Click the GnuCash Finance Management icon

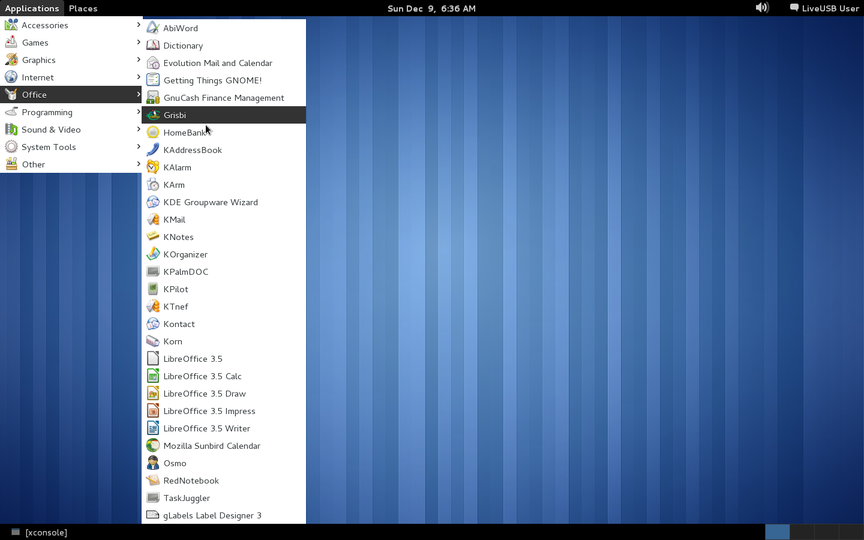point(153,98)
